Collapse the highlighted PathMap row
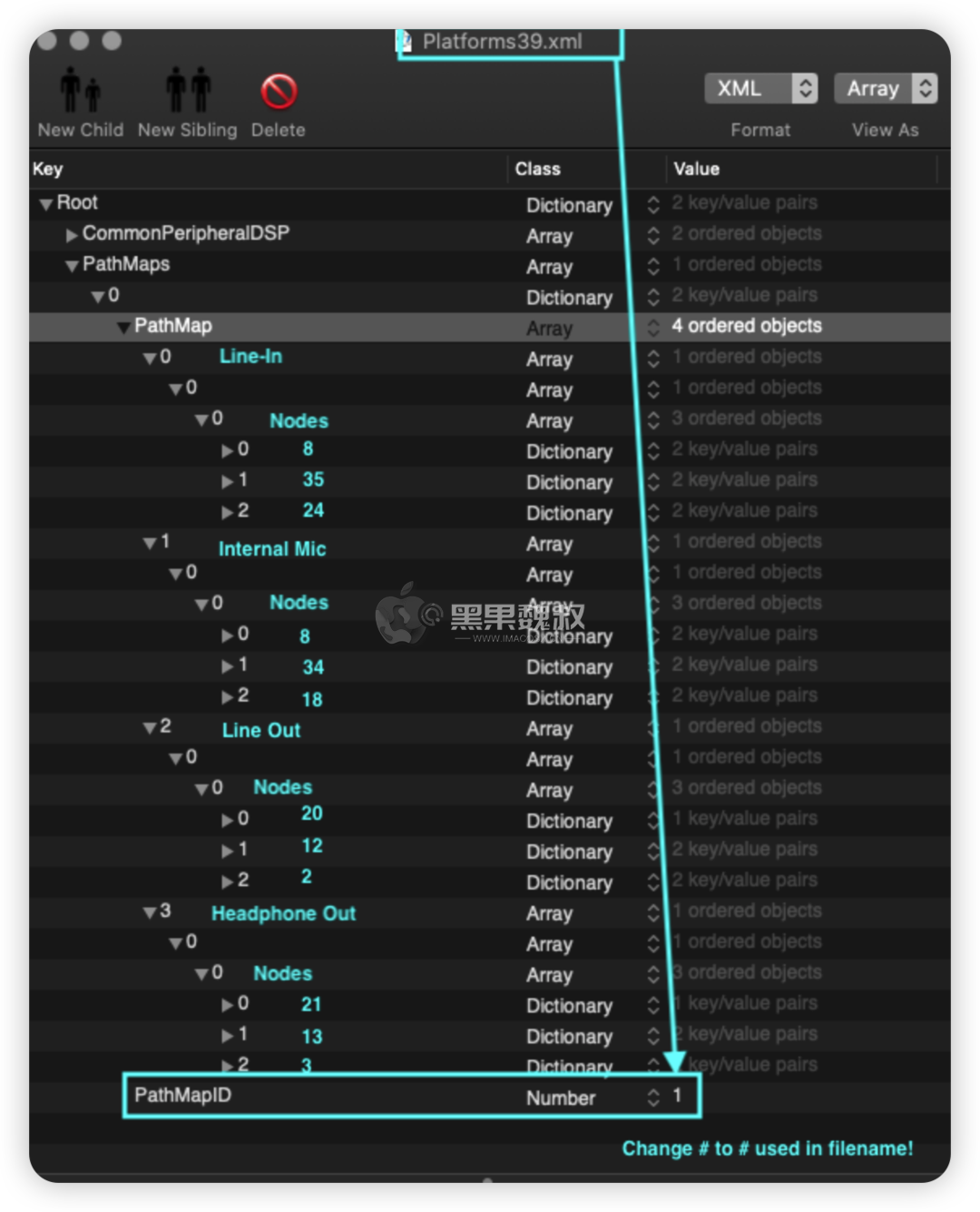Screen dimensions: 980x1212 click(x=123, y=327)
